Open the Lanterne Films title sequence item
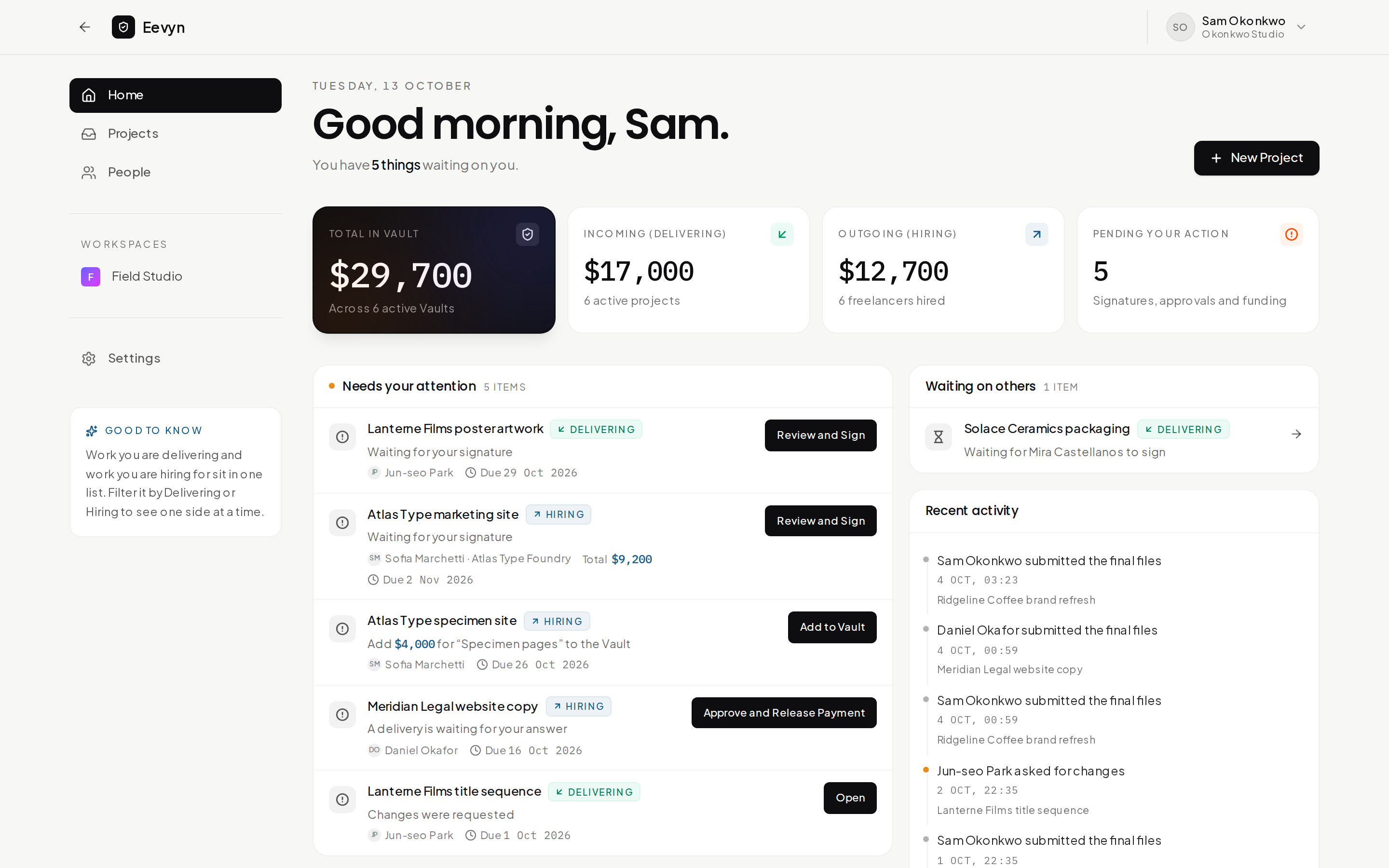This screenshot has width=1389, height=868. click(x=849, y=798)
